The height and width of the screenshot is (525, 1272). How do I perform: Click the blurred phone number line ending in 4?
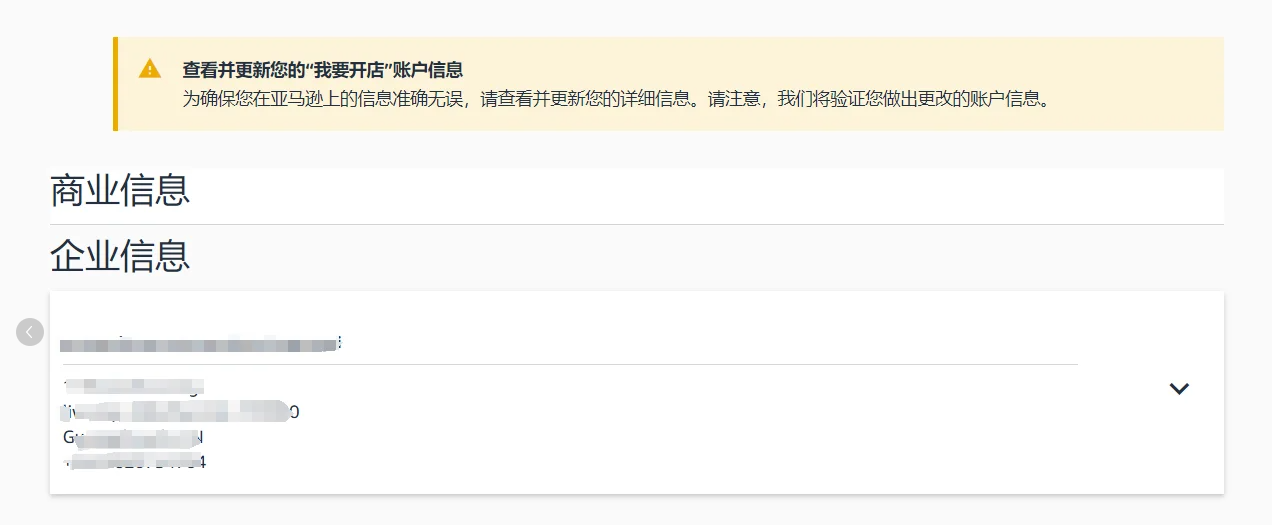pyautogui.click(x=134, y=463)
